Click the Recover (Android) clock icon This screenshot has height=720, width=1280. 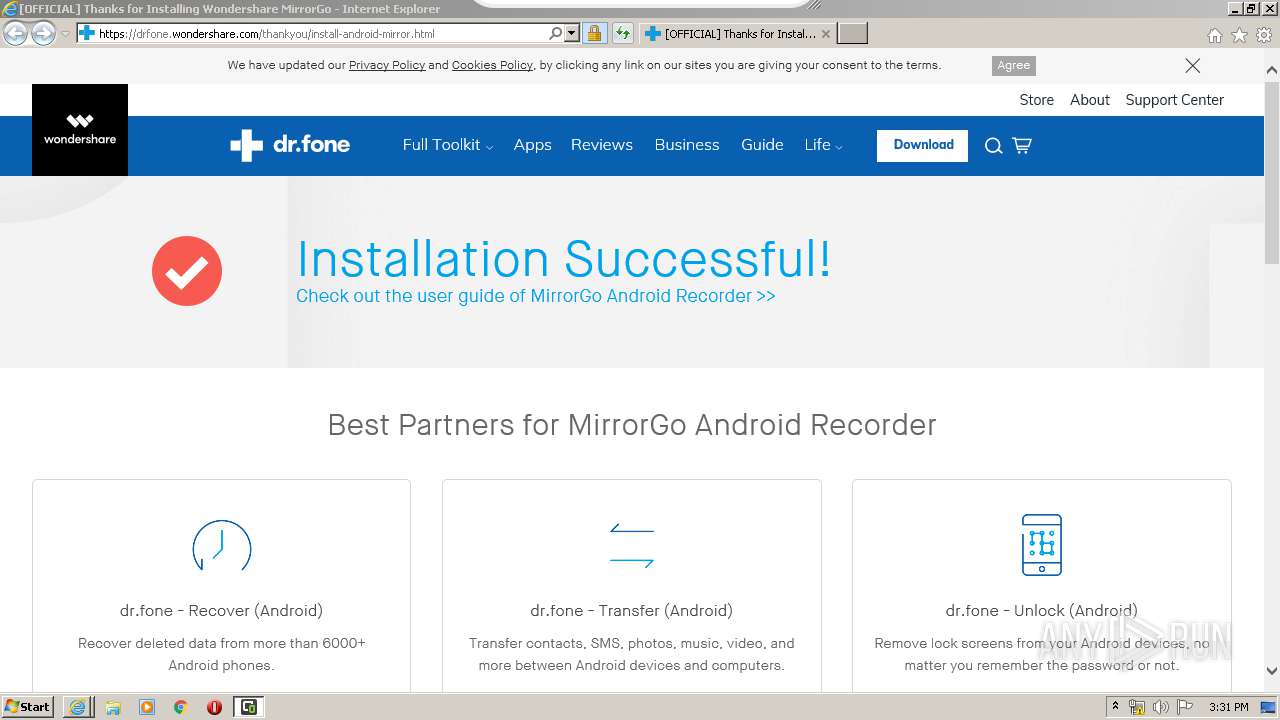[221, 547]
